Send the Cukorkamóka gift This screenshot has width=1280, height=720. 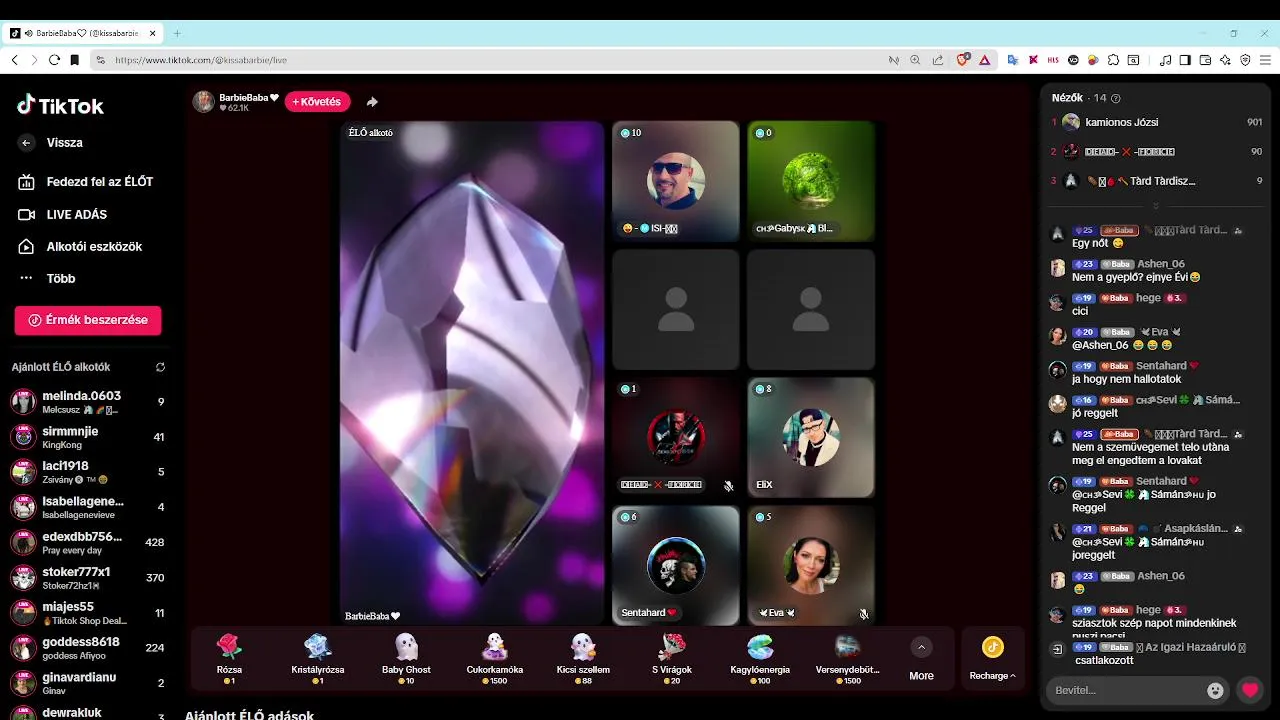(495, 657)
